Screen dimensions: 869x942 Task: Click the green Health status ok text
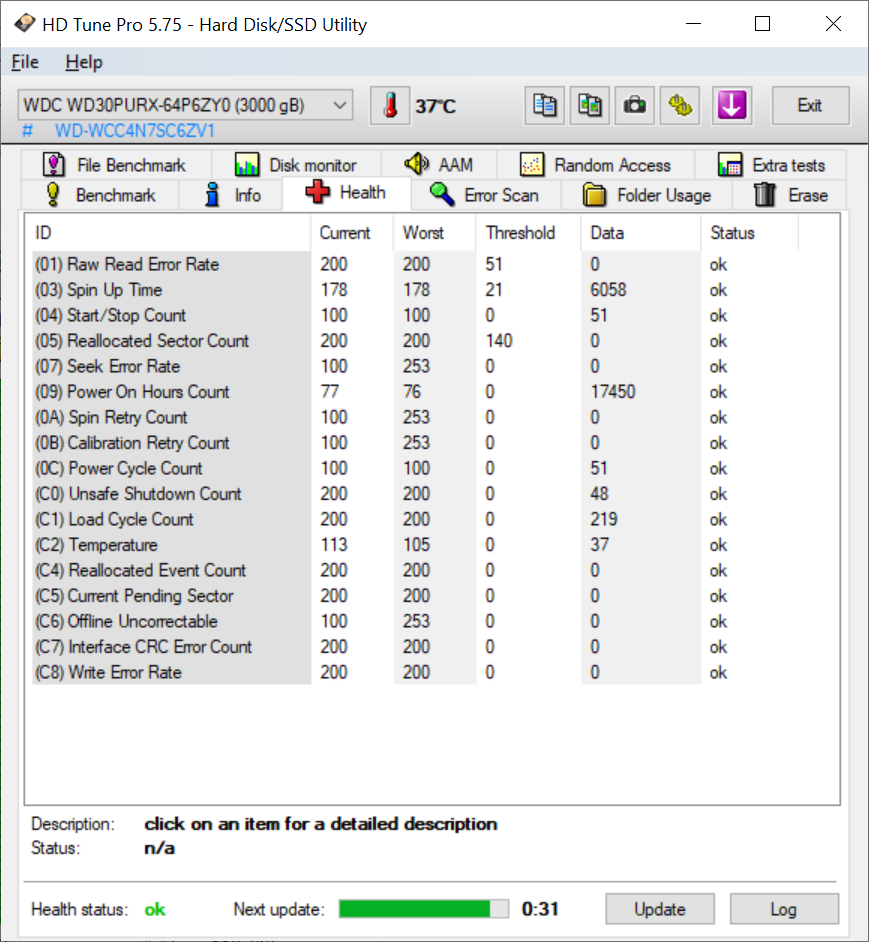154,910
